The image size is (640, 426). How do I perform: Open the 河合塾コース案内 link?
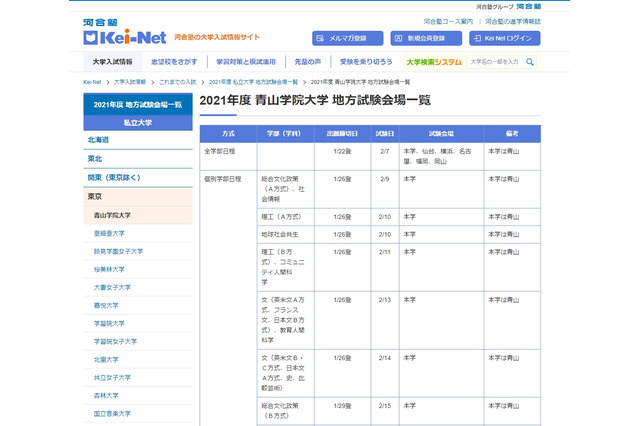pyautogui.click(x=448, y=21)
